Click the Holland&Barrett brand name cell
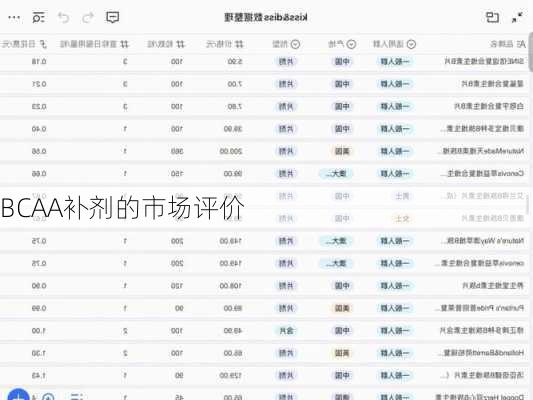Viewport: 533px width, 400px height. 484,353
